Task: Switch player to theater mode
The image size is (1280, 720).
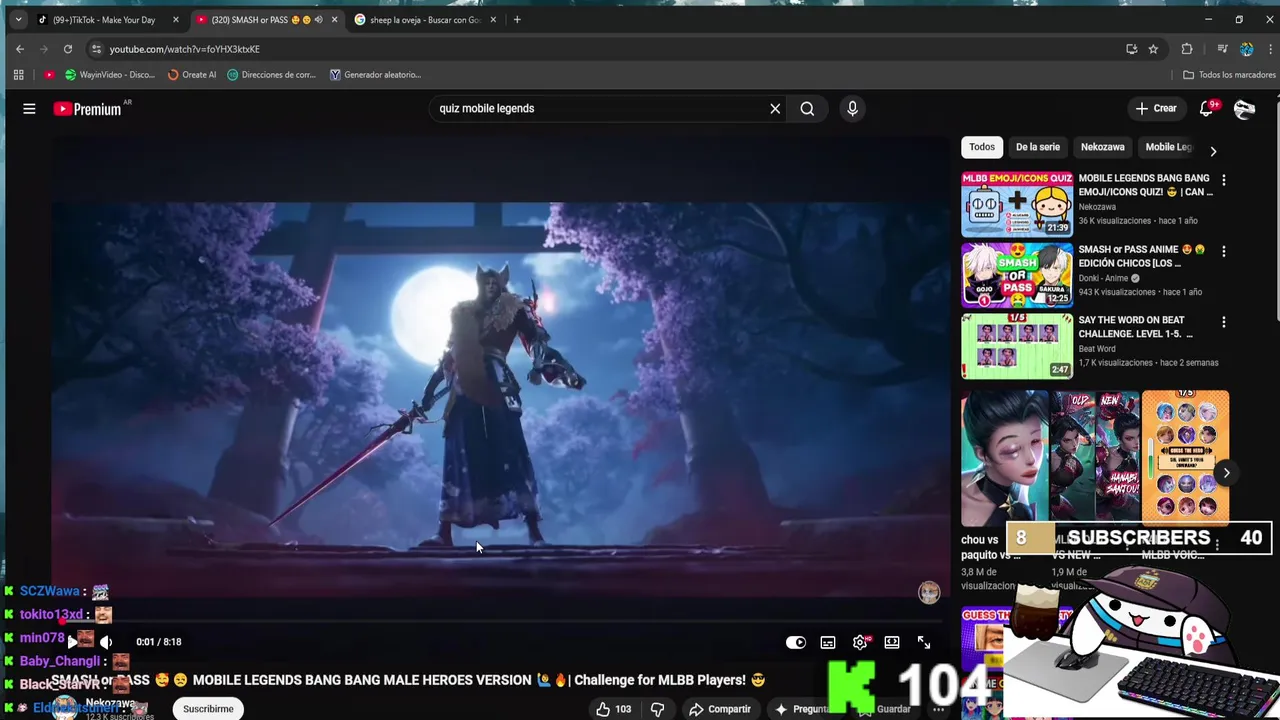Action: 892,642
